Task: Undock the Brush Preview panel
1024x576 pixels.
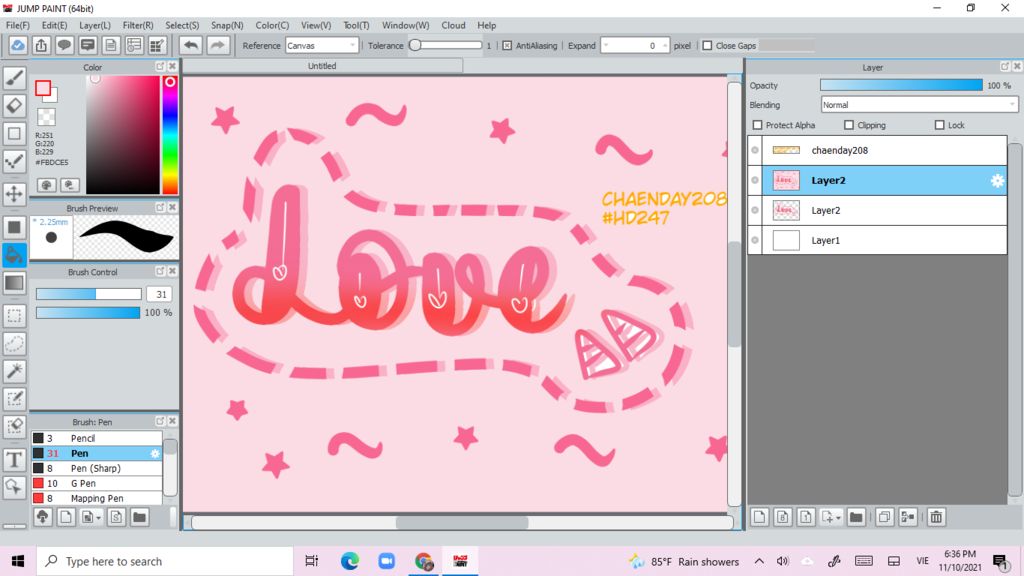Action: pos(160,208)
